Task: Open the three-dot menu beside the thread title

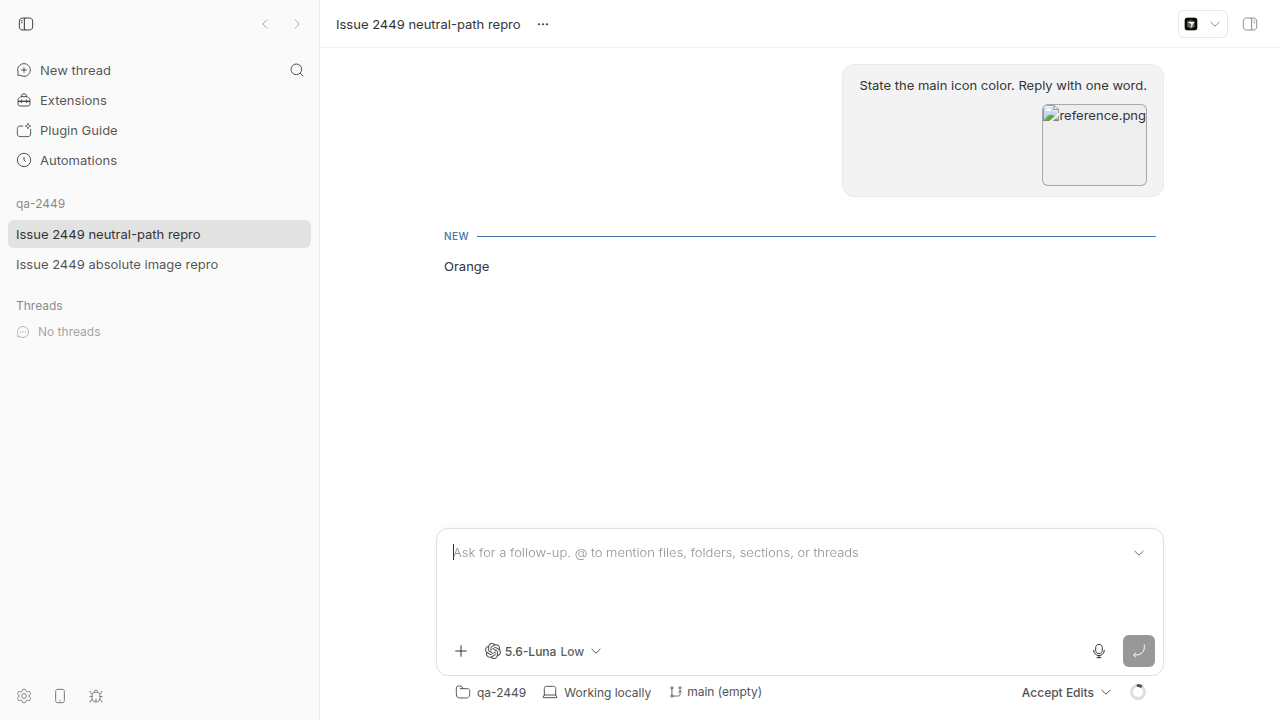Action: [x=543, y=24]
